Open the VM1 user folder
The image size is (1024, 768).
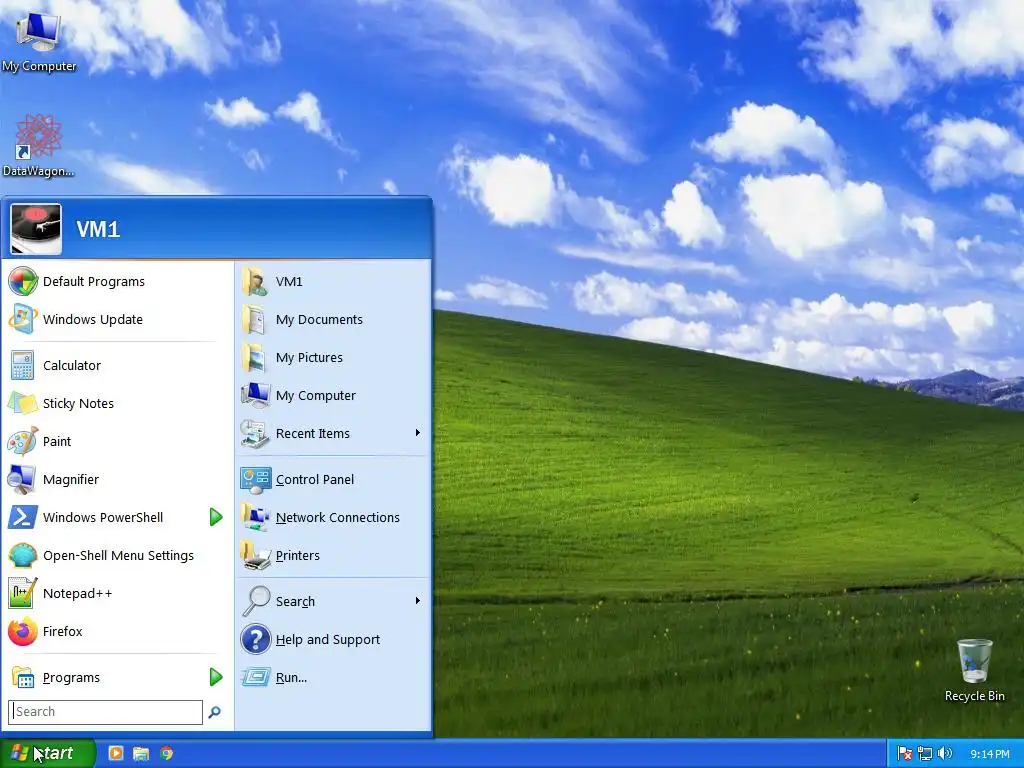tap(332, 281)
